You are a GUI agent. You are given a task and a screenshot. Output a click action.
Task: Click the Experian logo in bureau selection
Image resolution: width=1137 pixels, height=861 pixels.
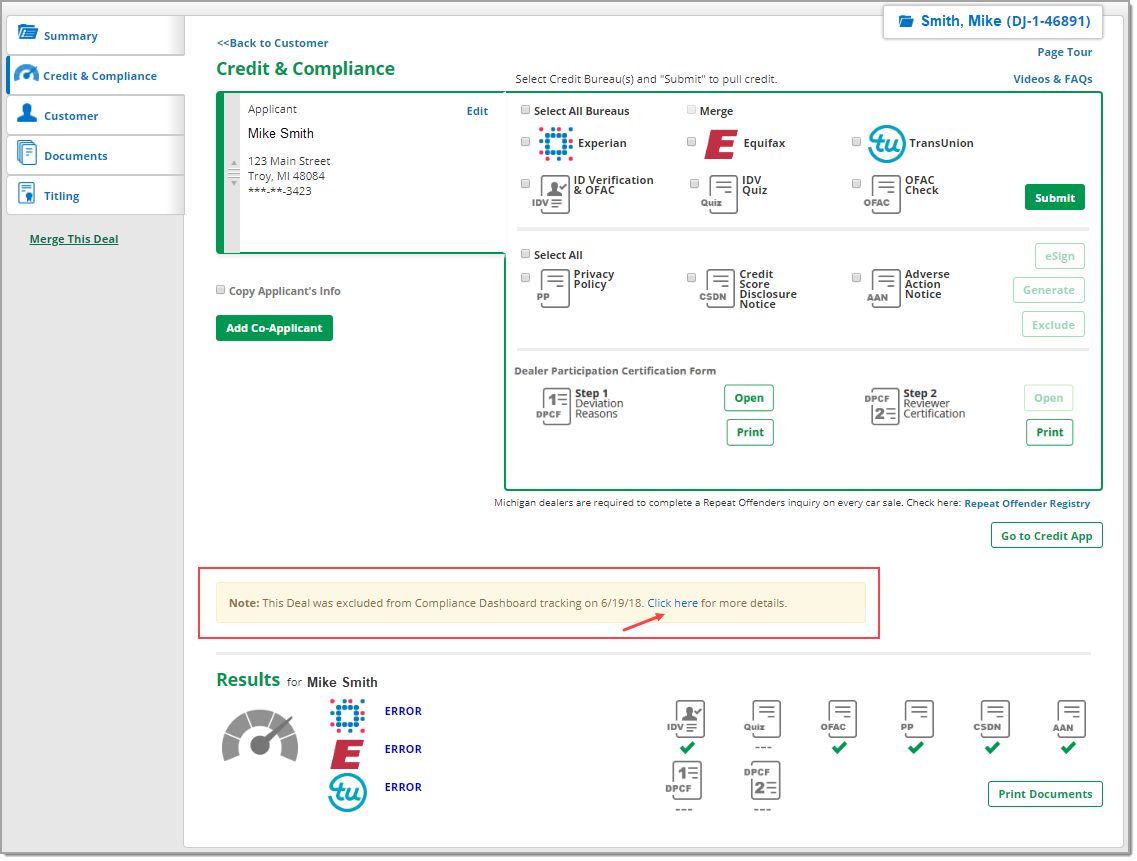point(555,144)
